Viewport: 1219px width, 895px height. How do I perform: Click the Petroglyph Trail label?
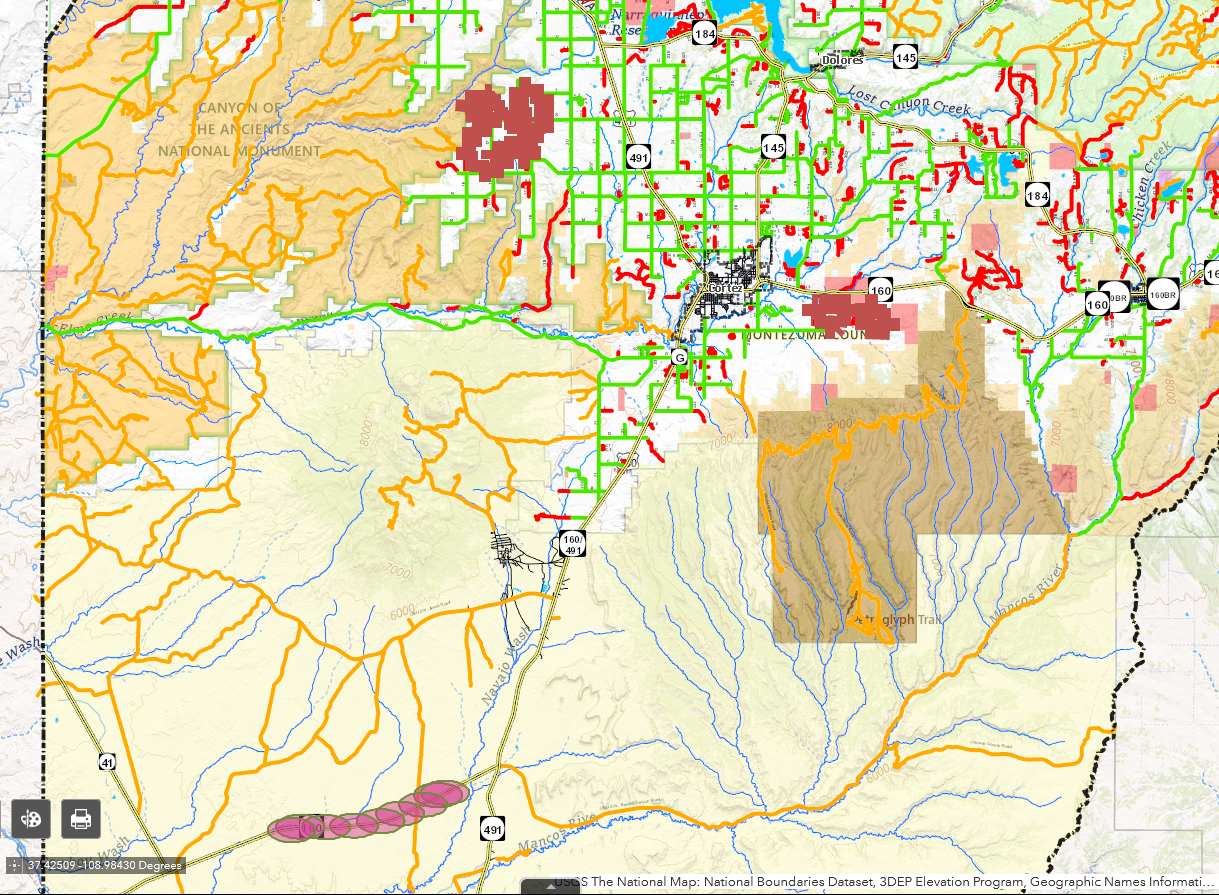tap(895, 620)
